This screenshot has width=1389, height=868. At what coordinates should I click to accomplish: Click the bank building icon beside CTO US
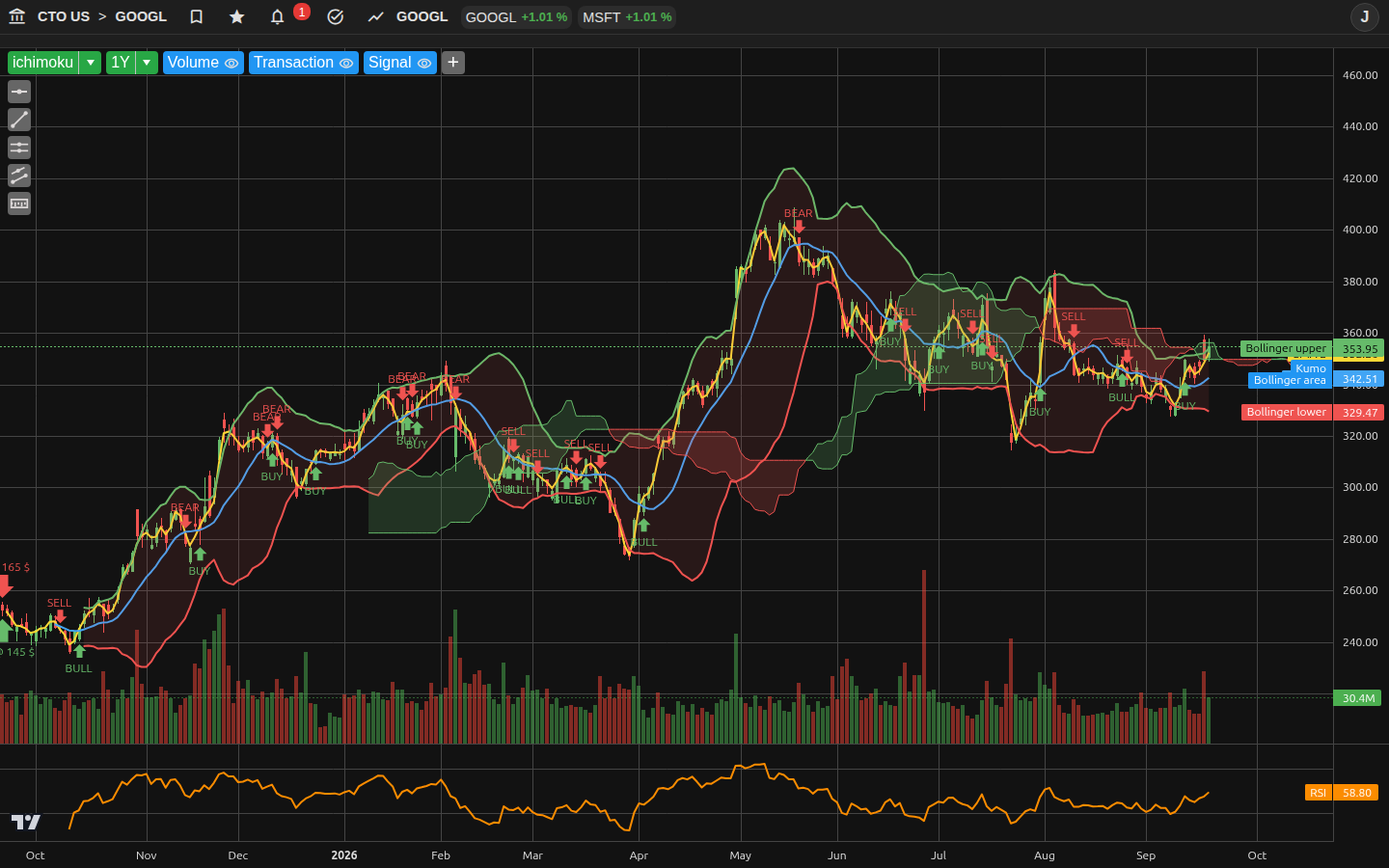click(16, 16)
